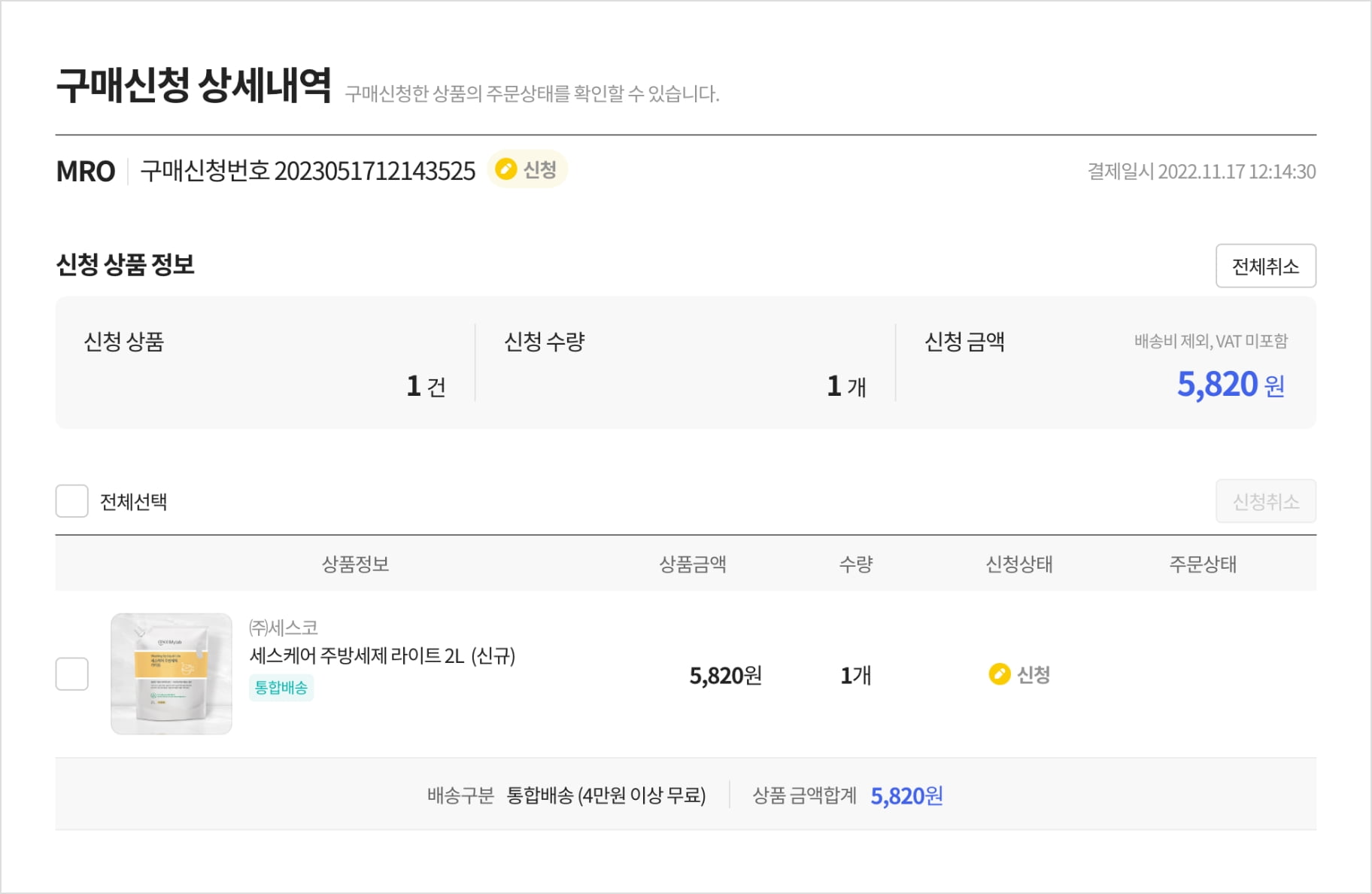
Task: Click the 상품금액 column header
Action: point(693,564)
